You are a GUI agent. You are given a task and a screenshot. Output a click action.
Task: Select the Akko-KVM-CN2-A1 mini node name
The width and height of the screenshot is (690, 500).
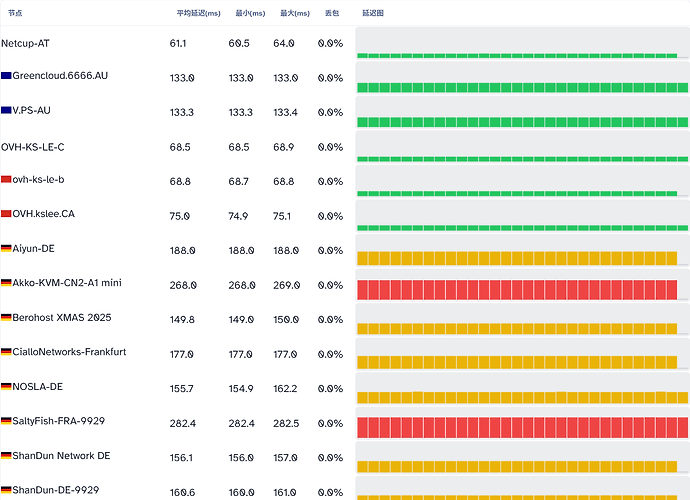pyautogui.click(x=67, y=283)
